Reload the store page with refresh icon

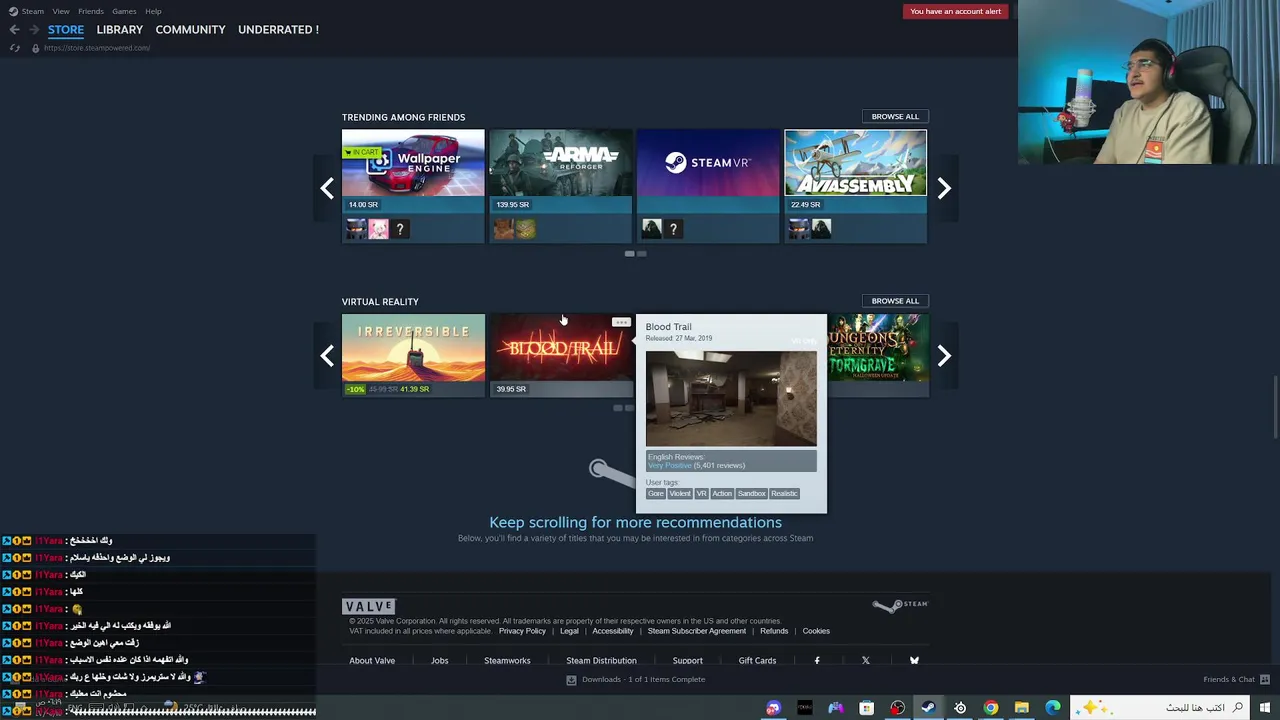click(14, 48)
